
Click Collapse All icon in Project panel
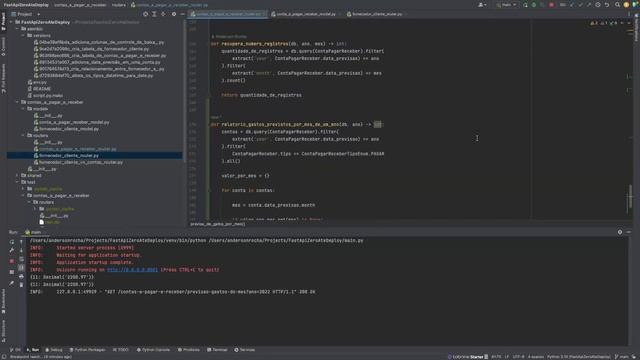coord(163,14)
